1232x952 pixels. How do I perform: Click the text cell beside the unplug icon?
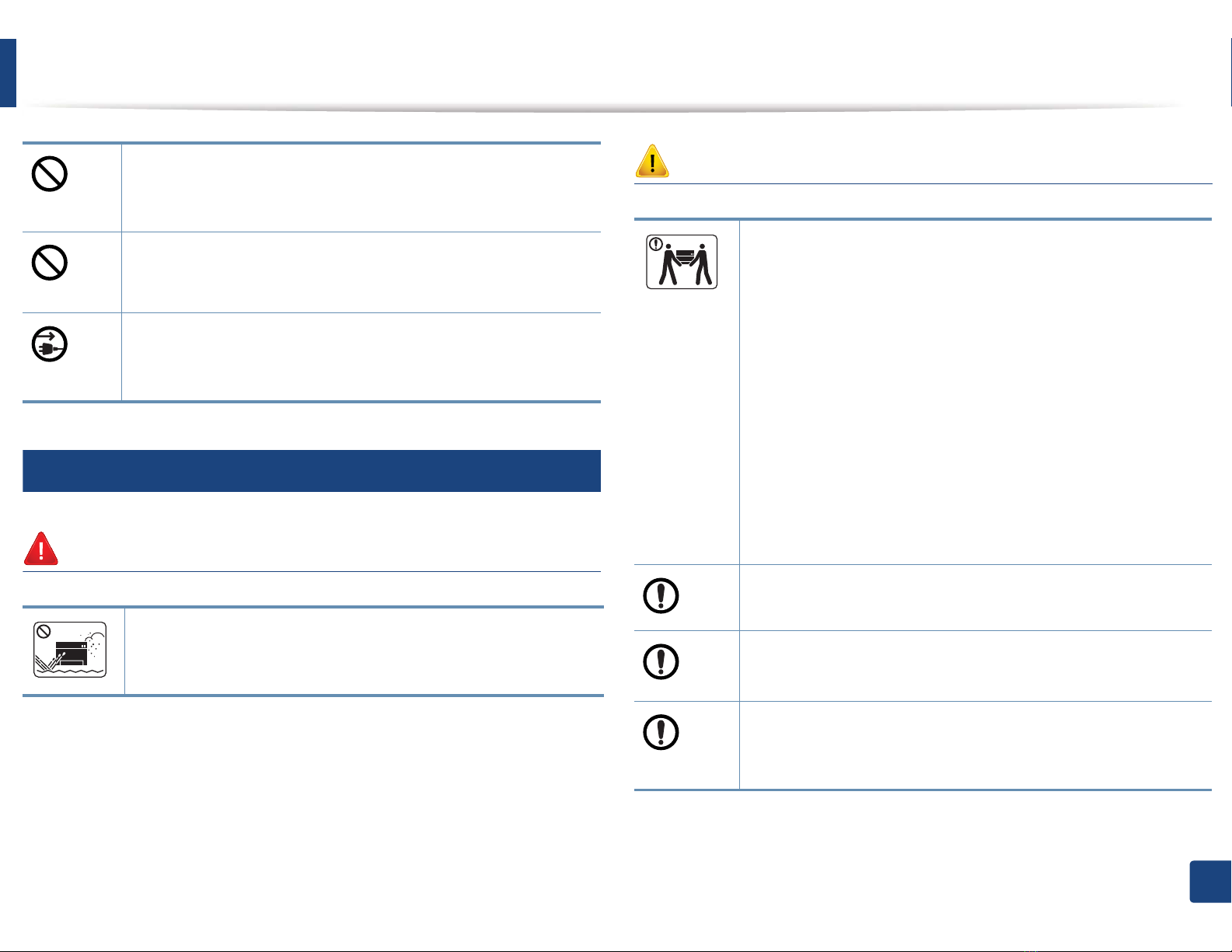tap(361, 357)
